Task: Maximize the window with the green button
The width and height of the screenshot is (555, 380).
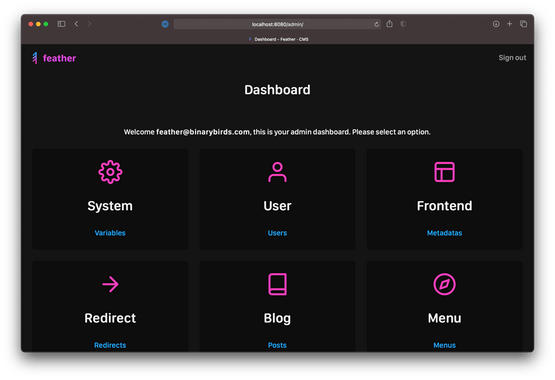Action: (46, 24)
